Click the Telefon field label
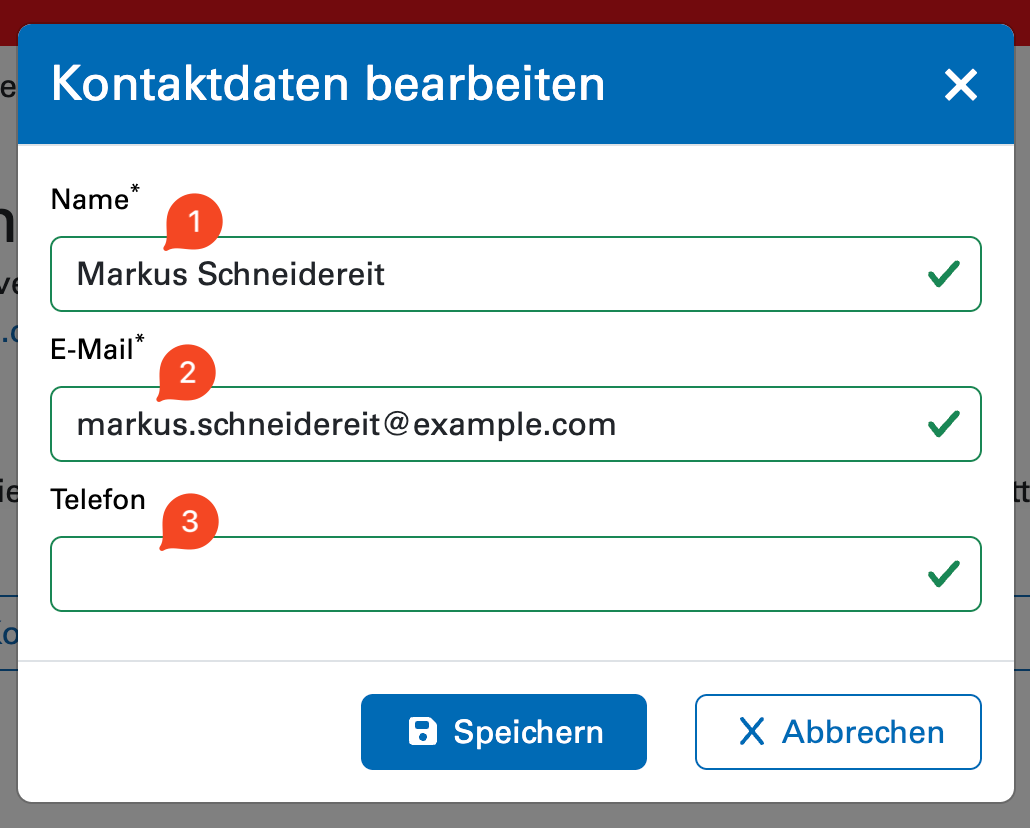The width and height of the screenshot is (1030, 828). point(98,499)
